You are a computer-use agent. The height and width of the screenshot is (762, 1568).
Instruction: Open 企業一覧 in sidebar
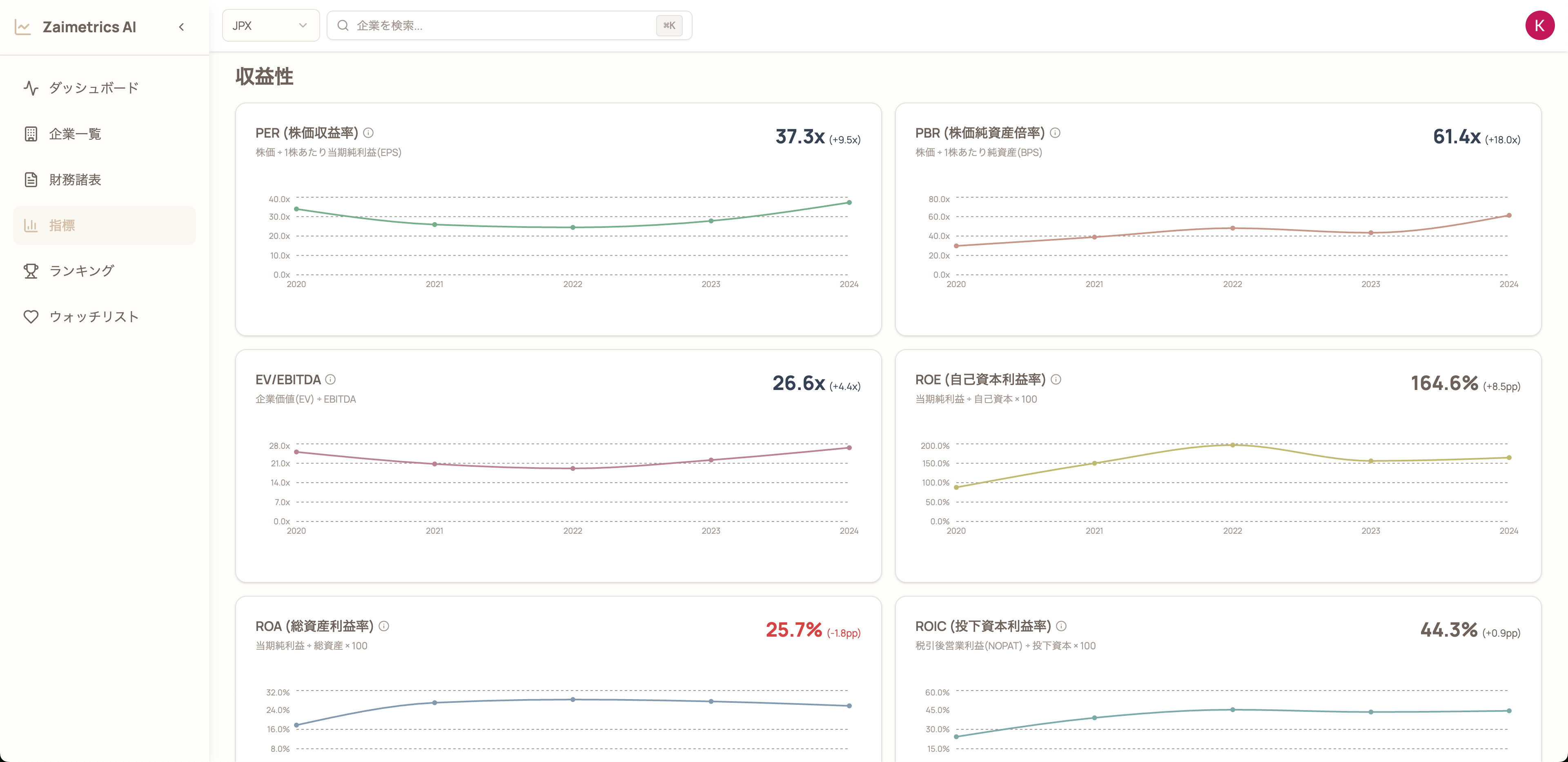76,134
